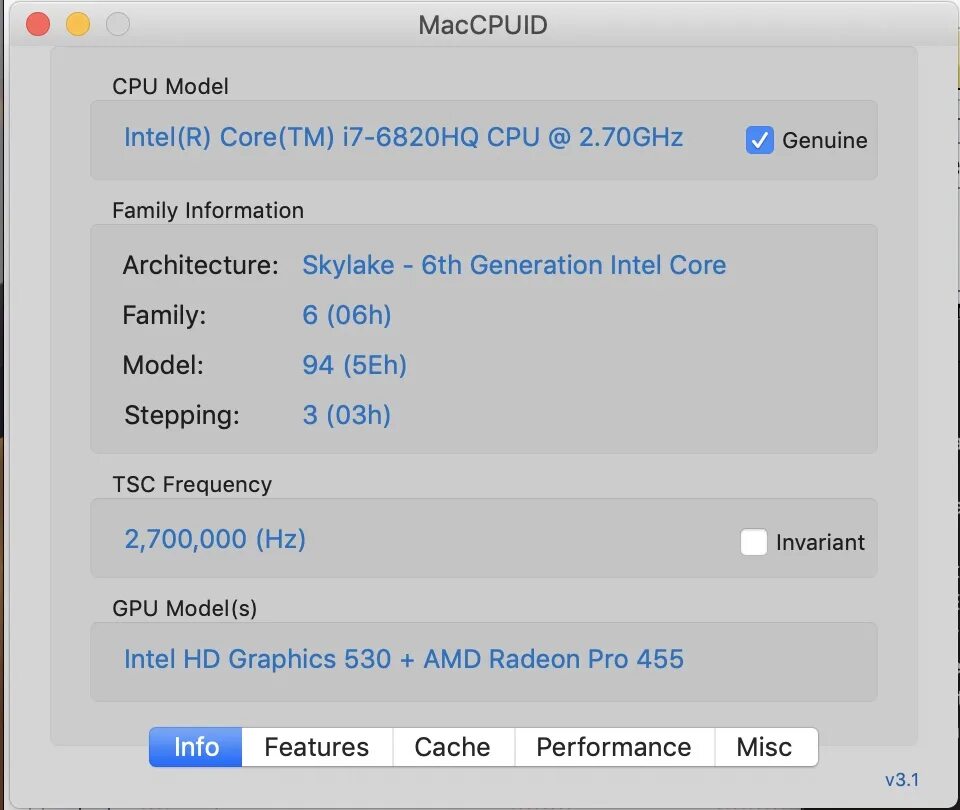Open the Cache tab
This screenshot has width=960, height=810.
(453, 747)
